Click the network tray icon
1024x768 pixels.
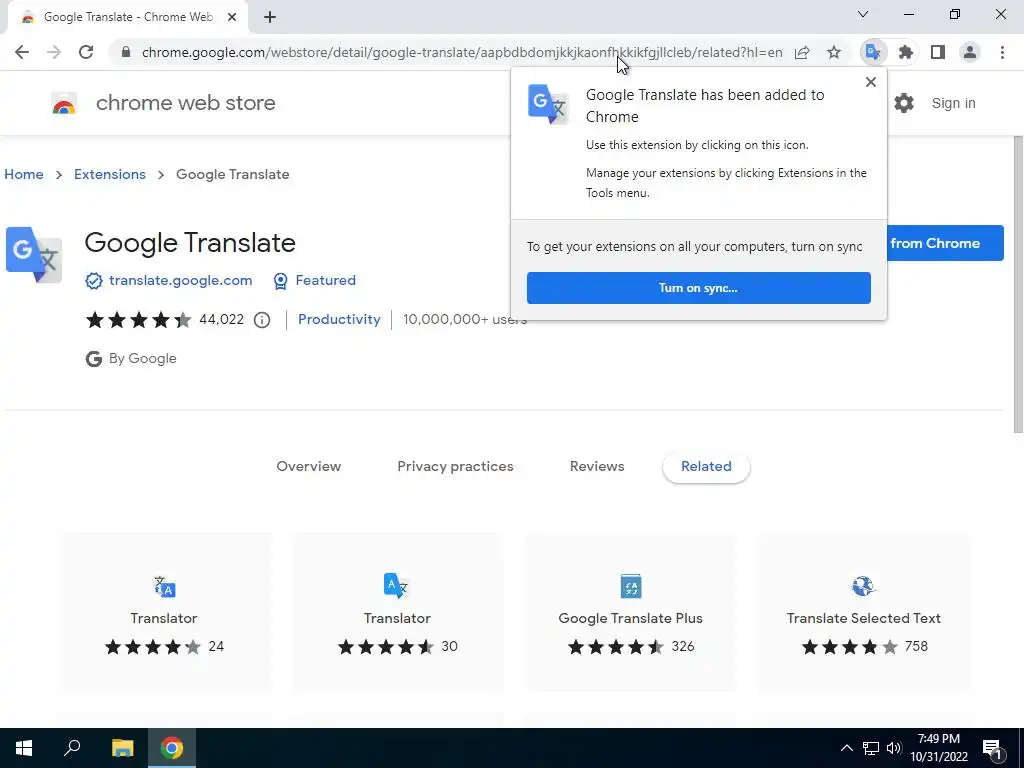pyautogui.click(x=871, y=748)
